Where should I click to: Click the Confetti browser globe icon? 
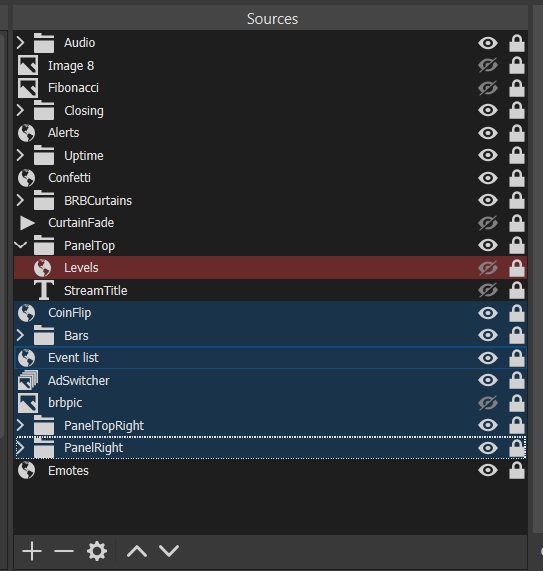coord(27,178)
